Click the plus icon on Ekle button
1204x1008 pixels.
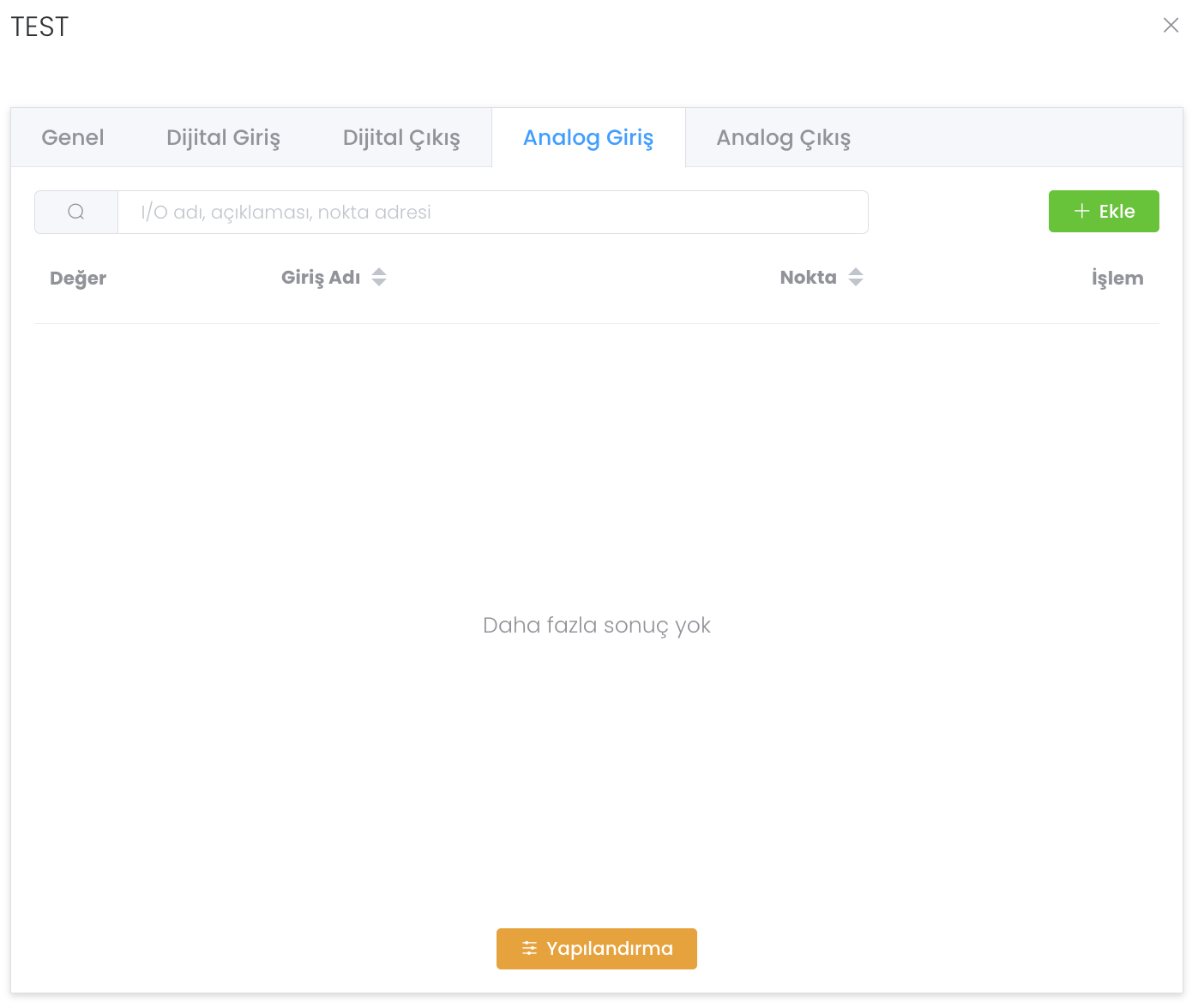pyautogui.click(x=1081, y=212)
